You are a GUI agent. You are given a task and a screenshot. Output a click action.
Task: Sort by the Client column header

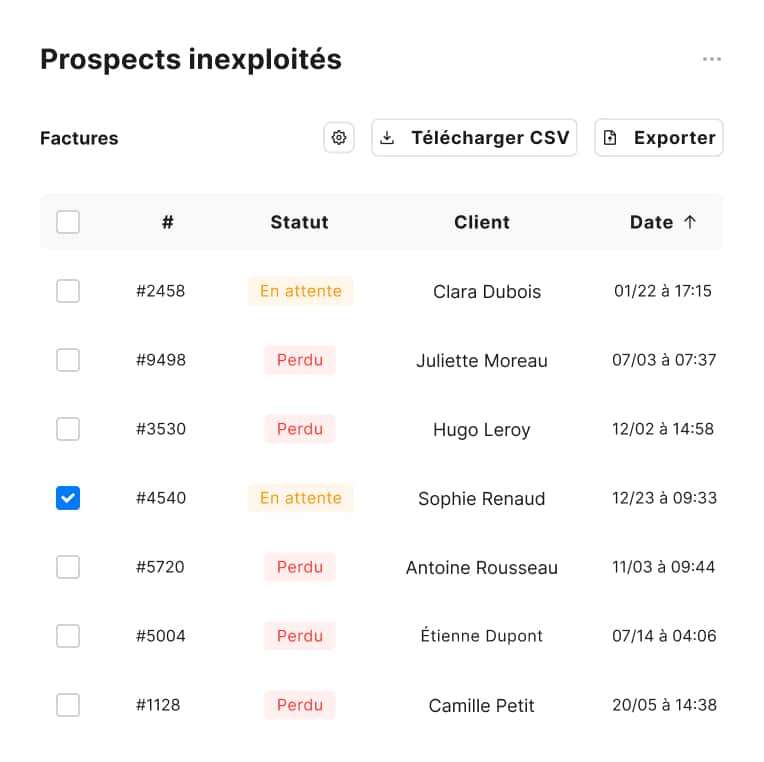point(482,222)
